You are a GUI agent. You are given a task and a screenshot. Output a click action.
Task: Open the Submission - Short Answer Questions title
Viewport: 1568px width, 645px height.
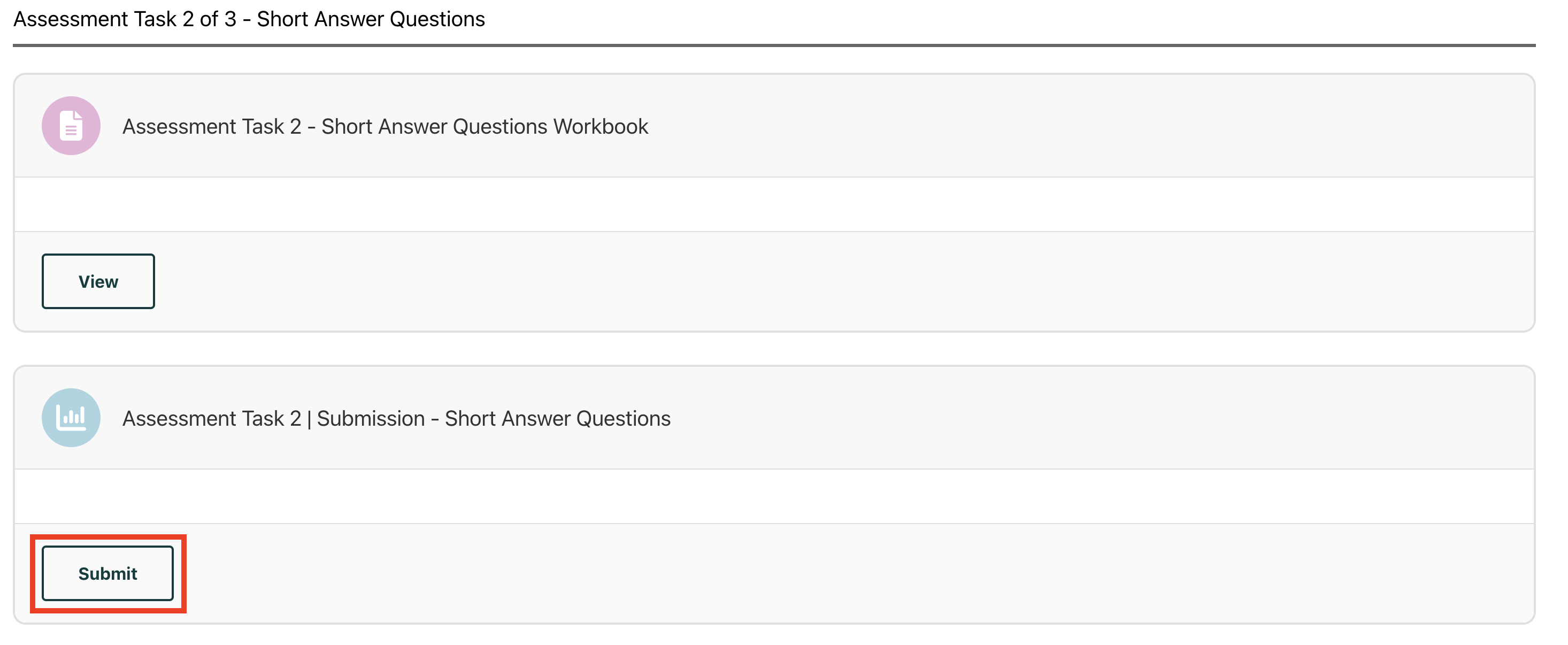click(396, 419)
